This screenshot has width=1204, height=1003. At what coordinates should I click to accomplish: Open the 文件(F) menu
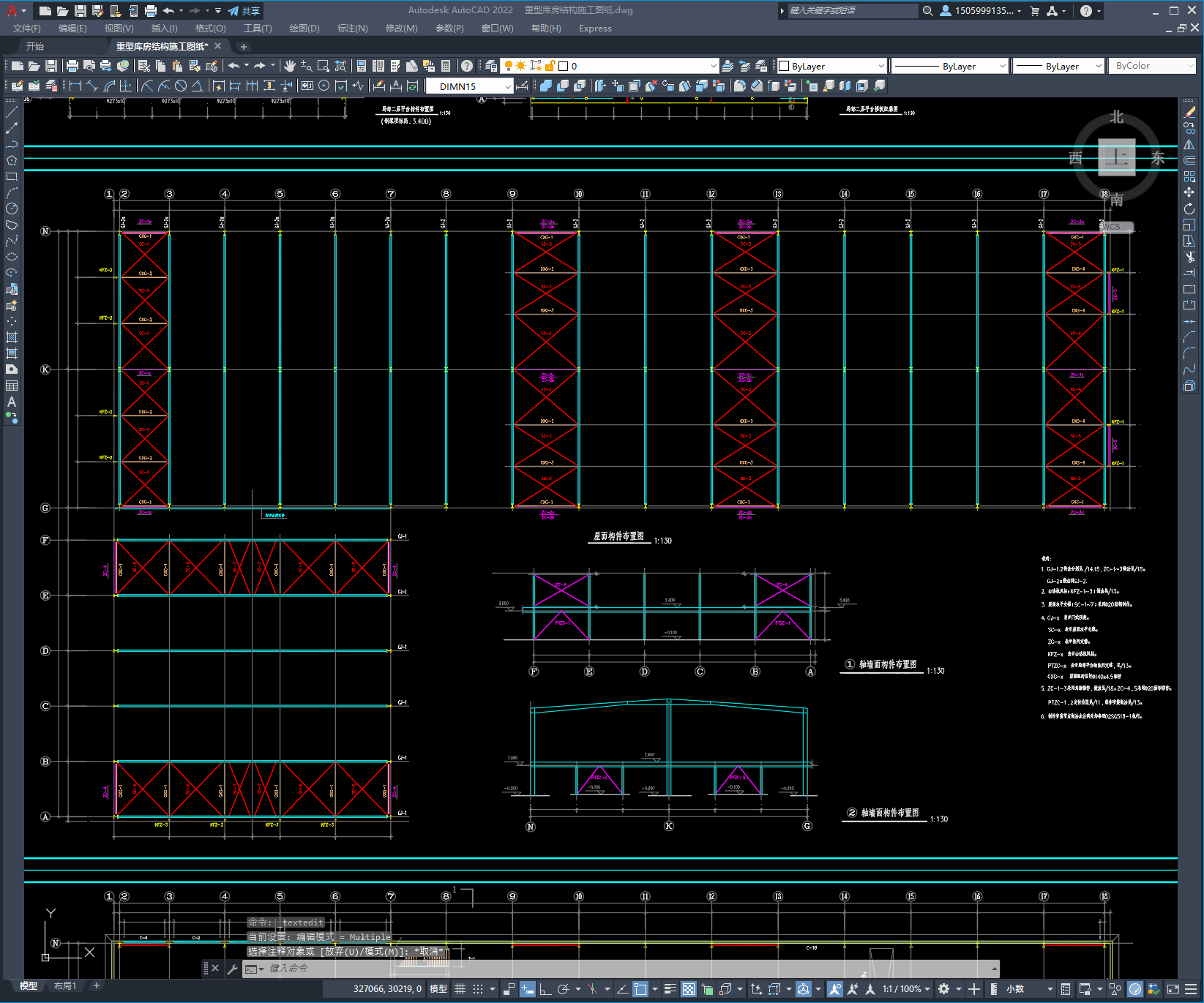point(27,29)
